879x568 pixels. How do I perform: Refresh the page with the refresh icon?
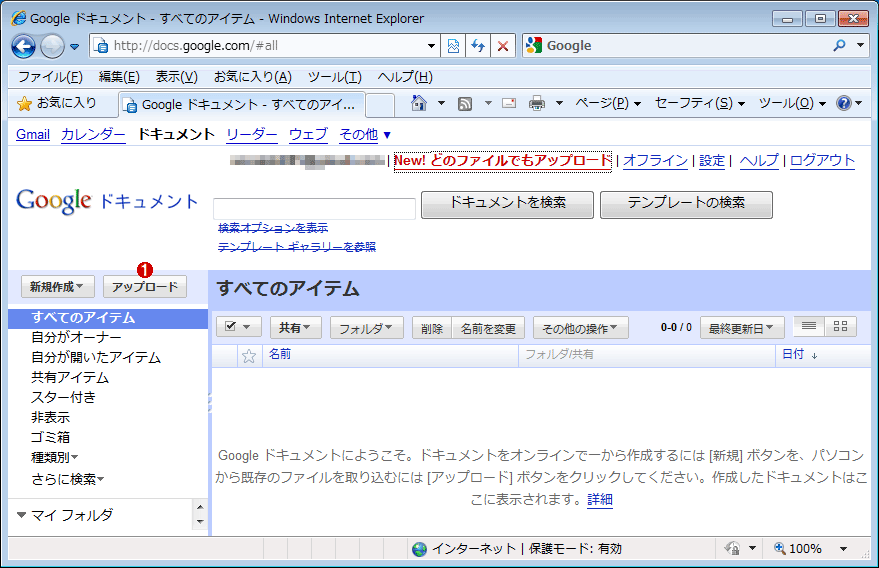tap(478, 46)
